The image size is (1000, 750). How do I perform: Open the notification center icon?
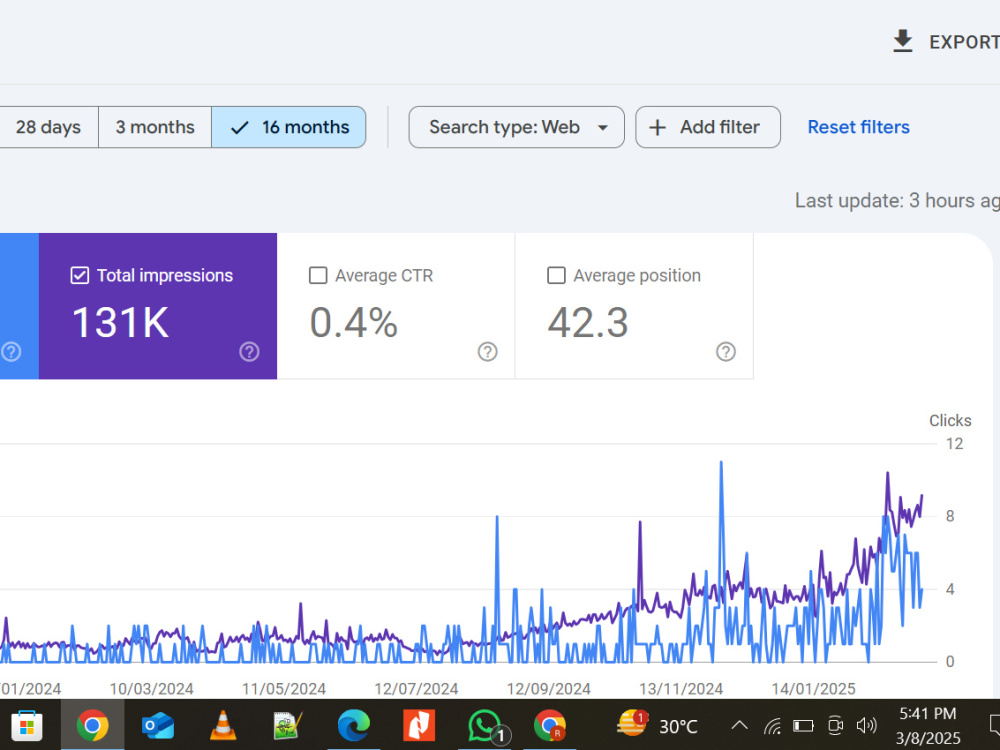click(994, 725)
